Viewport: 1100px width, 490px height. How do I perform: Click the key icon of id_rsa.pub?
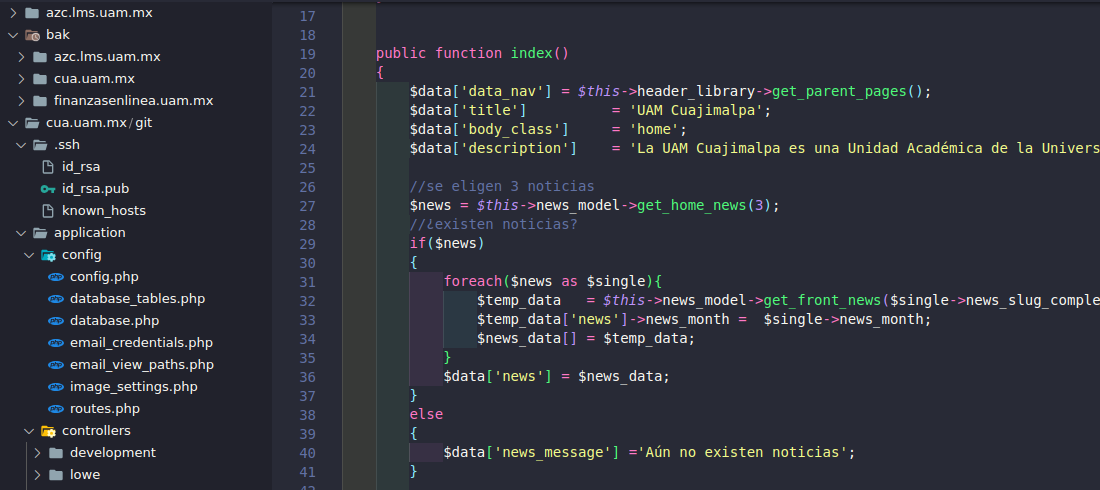point(48,189)
